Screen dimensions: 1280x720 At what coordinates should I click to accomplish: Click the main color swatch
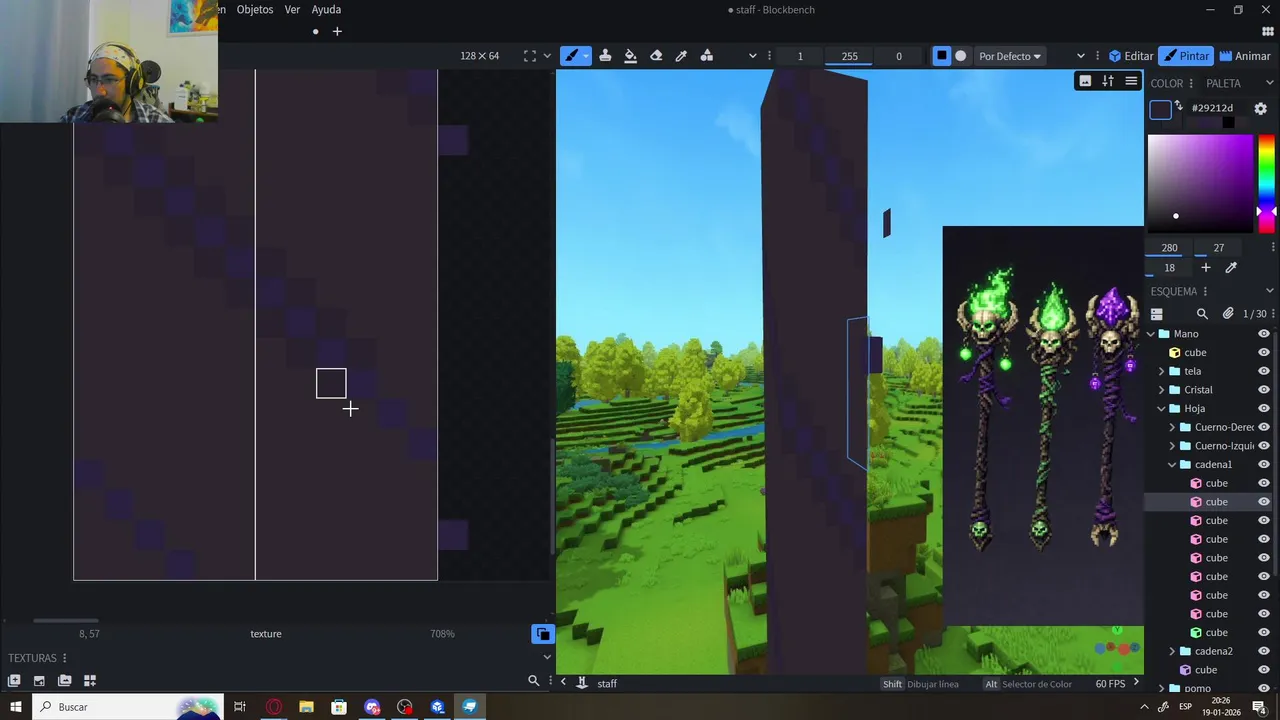click(x=1160, y=110)
